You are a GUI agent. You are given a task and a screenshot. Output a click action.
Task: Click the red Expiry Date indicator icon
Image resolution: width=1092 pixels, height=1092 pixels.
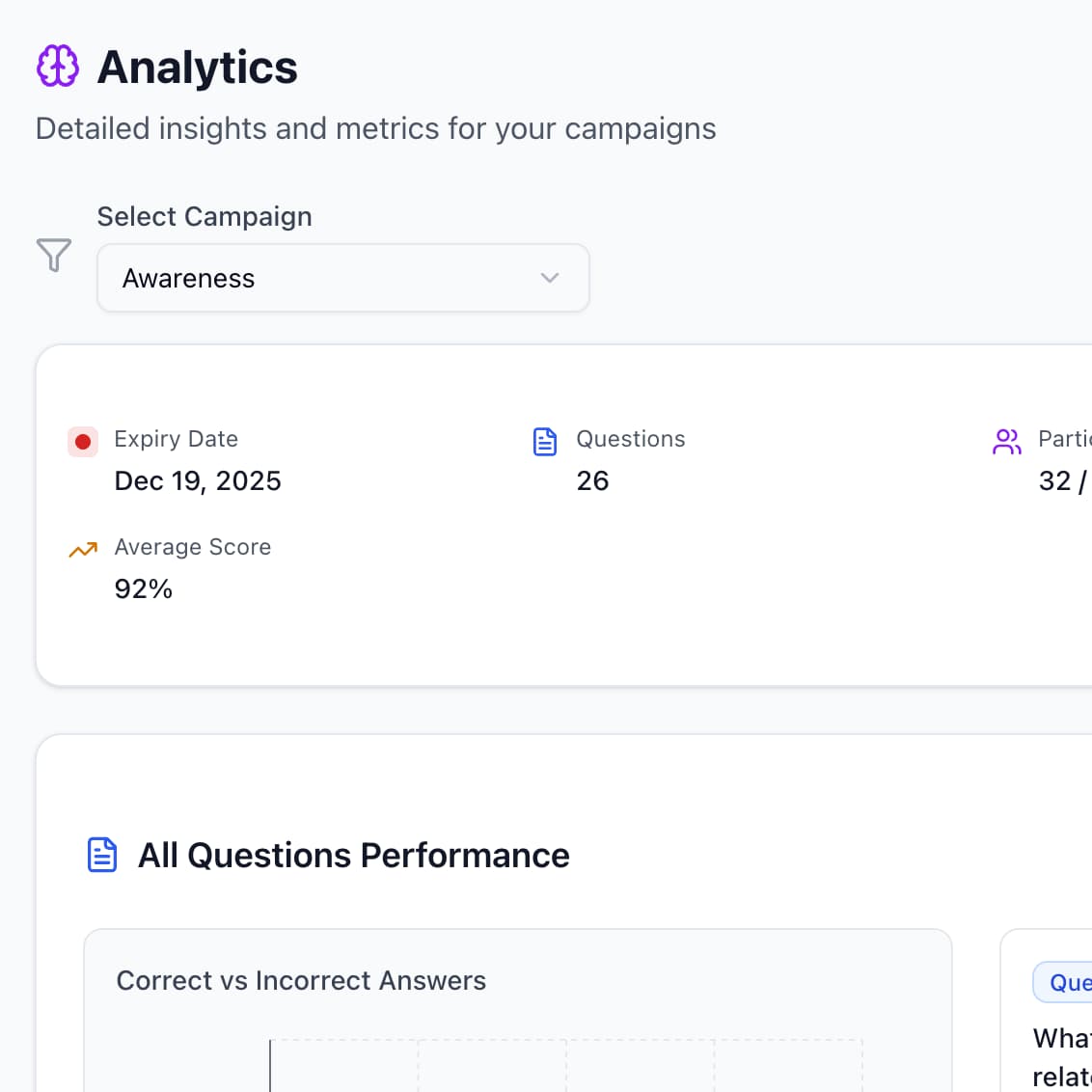click(x=83, y=442)
